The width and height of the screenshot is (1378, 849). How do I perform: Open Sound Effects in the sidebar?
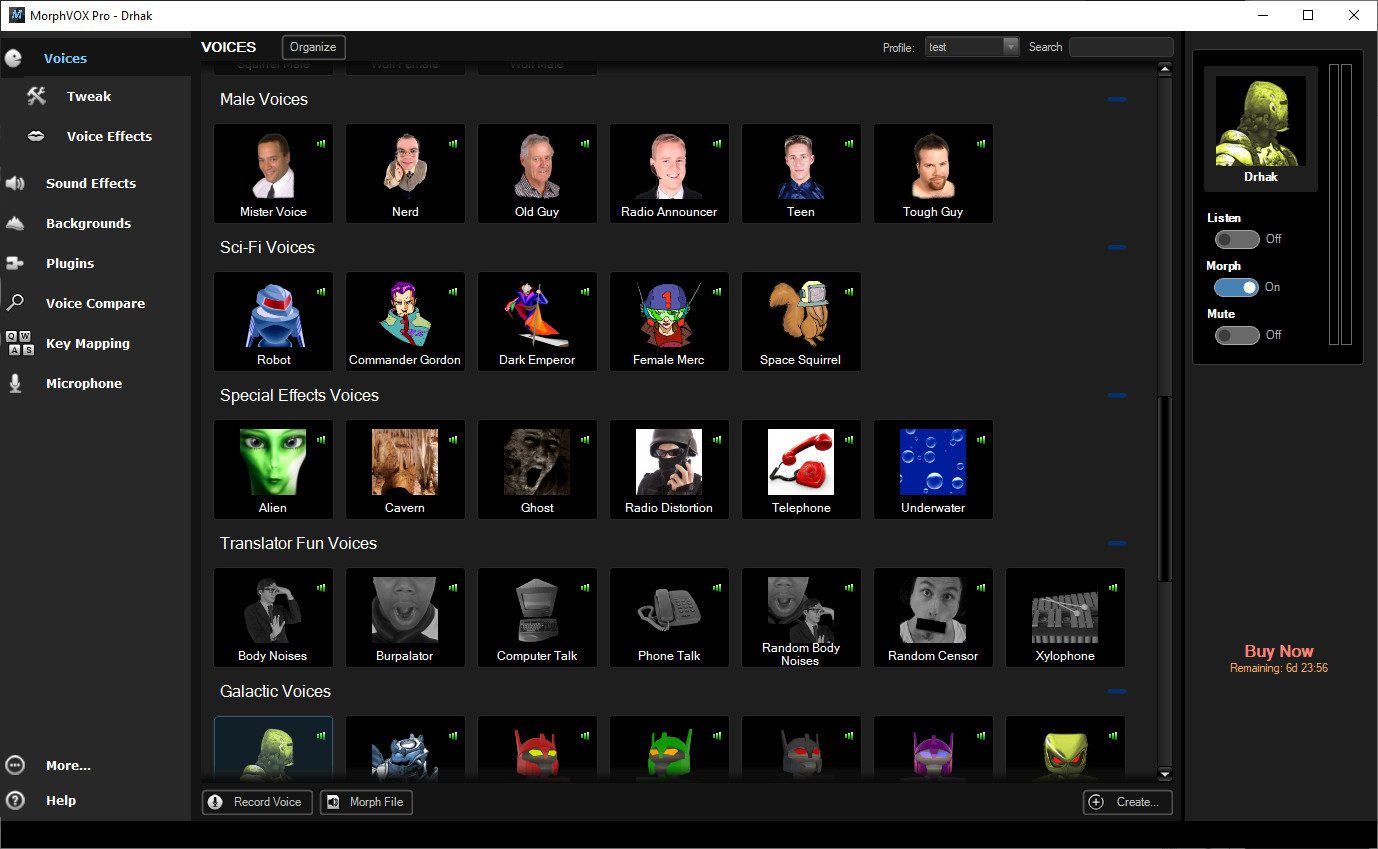90,184
